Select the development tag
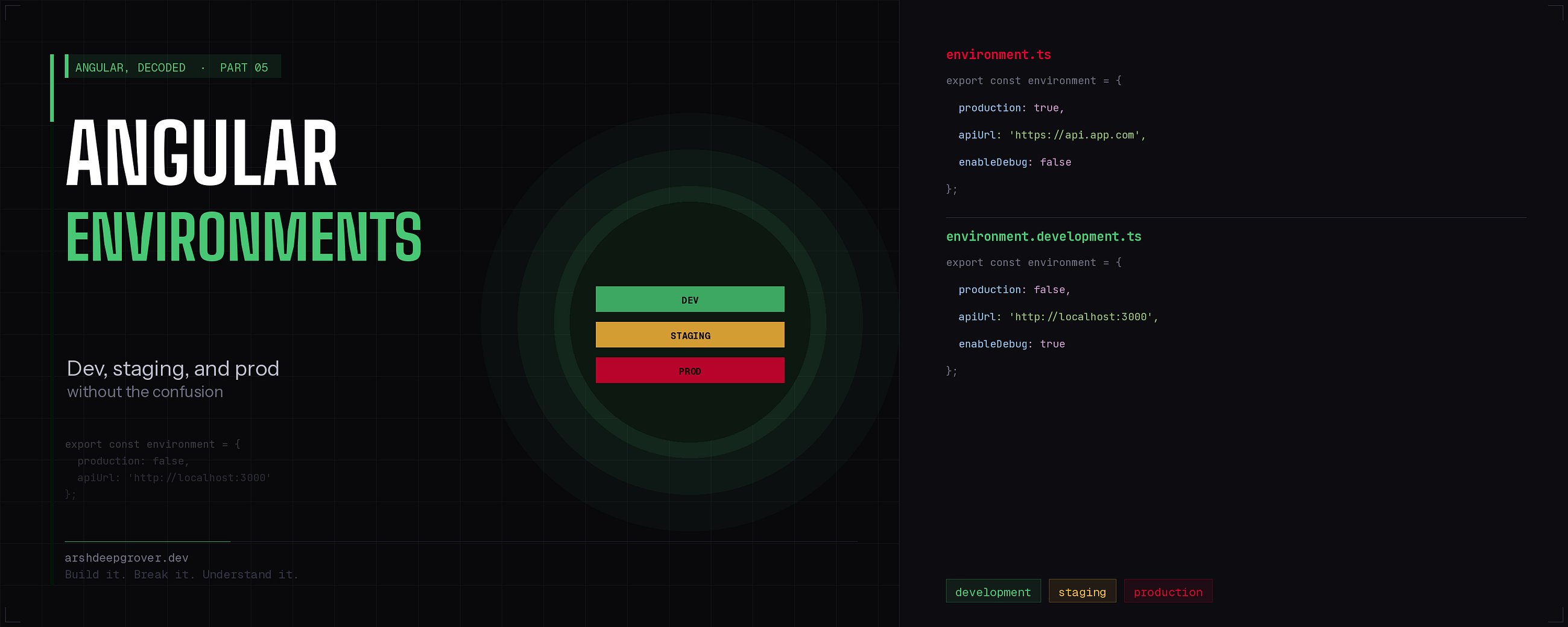1568x627 pixels. click(x=993, y=591)
